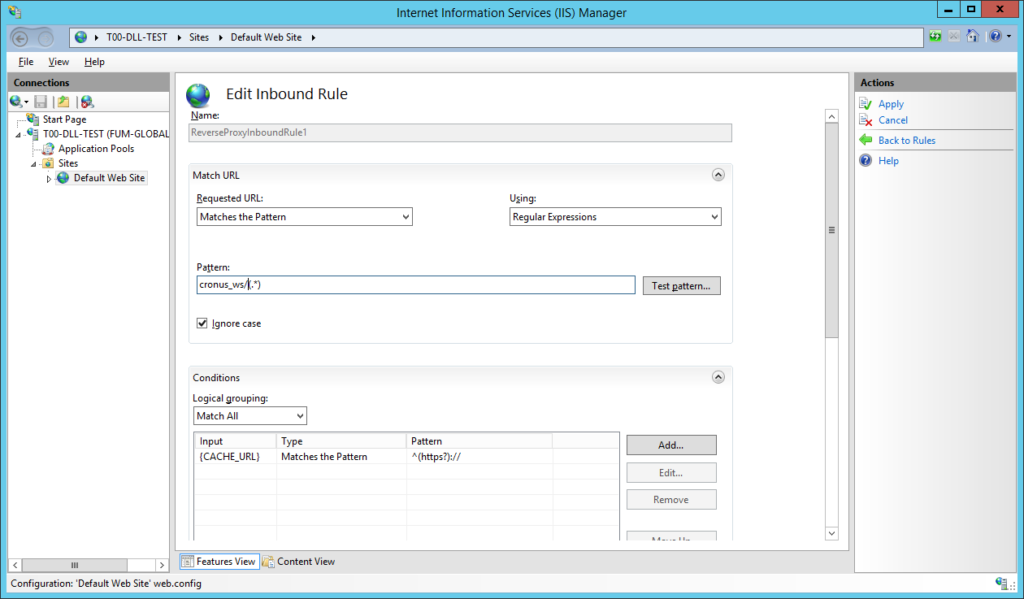Click the Edit condition button
The height and width of the screenshot is (599, 1024).
[x=671, y=472]
